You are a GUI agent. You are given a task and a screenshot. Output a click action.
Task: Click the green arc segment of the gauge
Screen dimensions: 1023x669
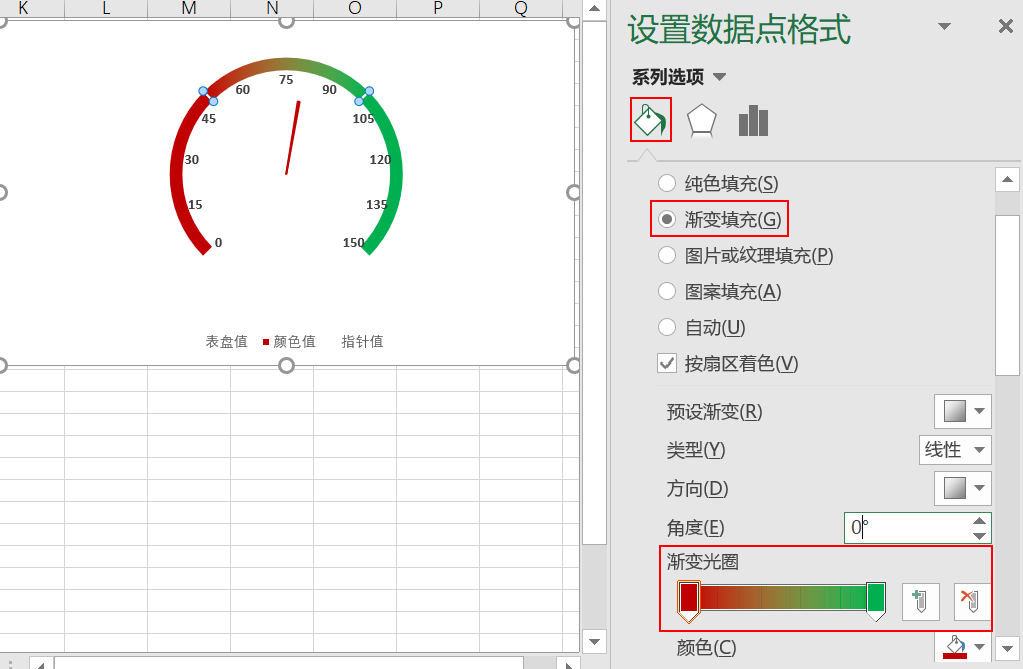pyautogui.click(x=396, y=173)
